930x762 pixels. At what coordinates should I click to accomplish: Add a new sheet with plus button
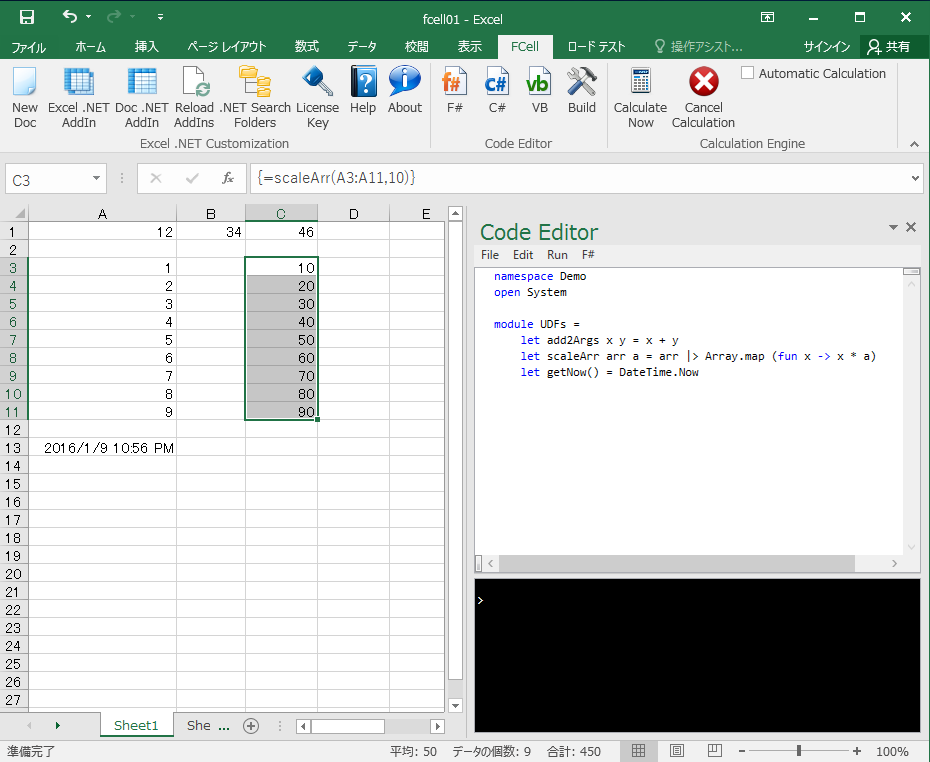(251, 726)
